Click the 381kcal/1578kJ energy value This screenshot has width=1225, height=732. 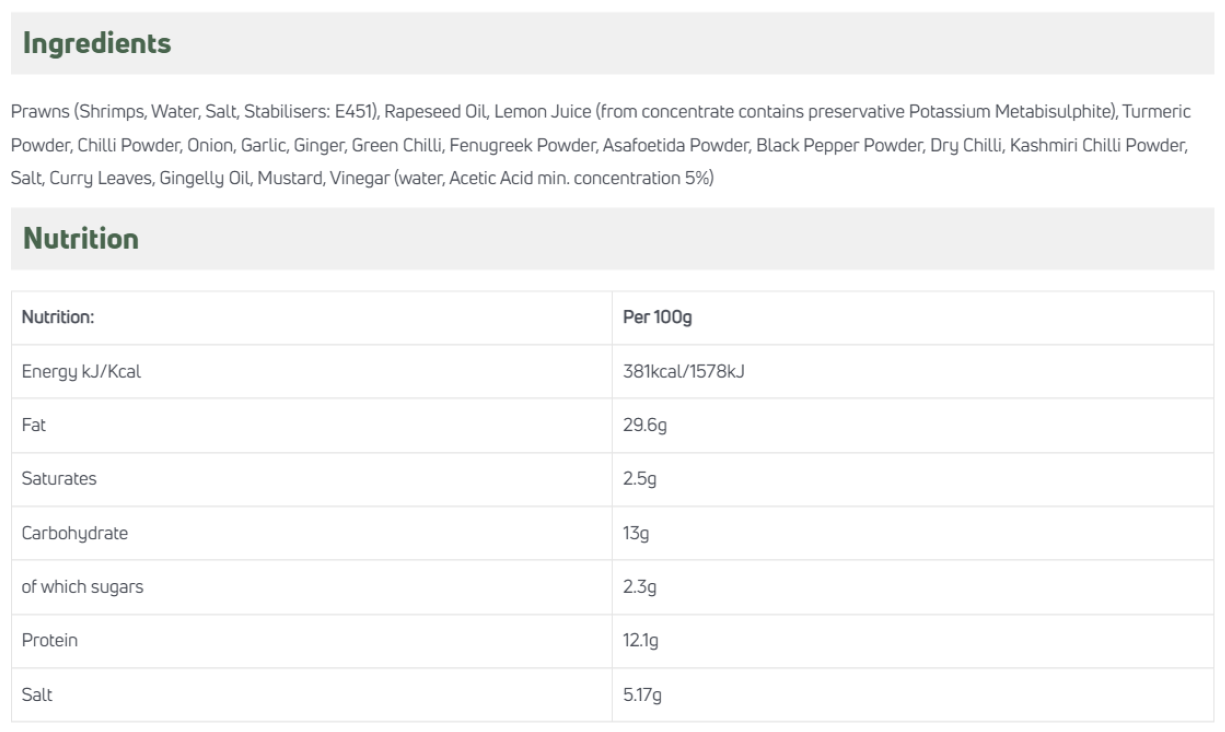tap(683, 372)
